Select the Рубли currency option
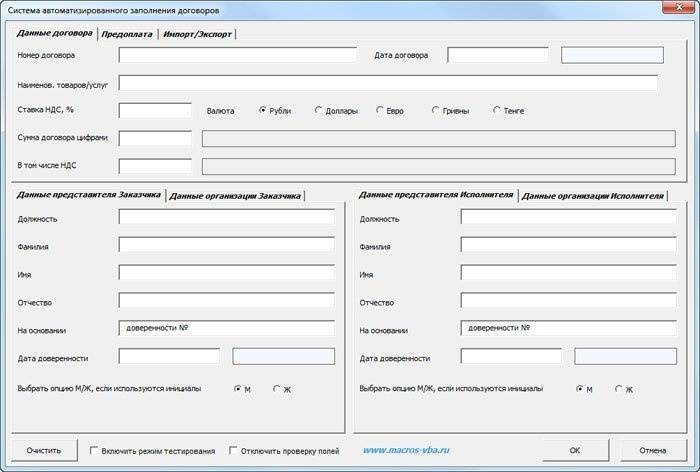Viewport: 700px width, 472px height. point(264,110)
